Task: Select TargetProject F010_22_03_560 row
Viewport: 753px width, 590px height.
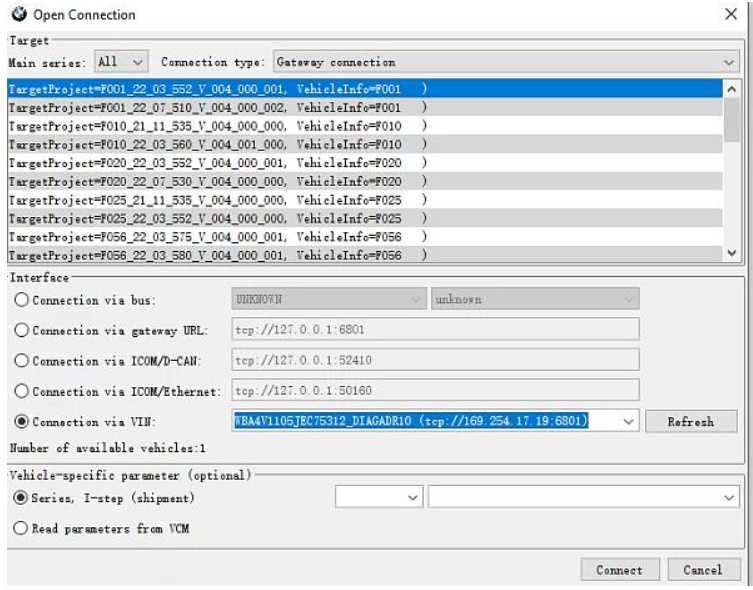Action: [365, 144]
